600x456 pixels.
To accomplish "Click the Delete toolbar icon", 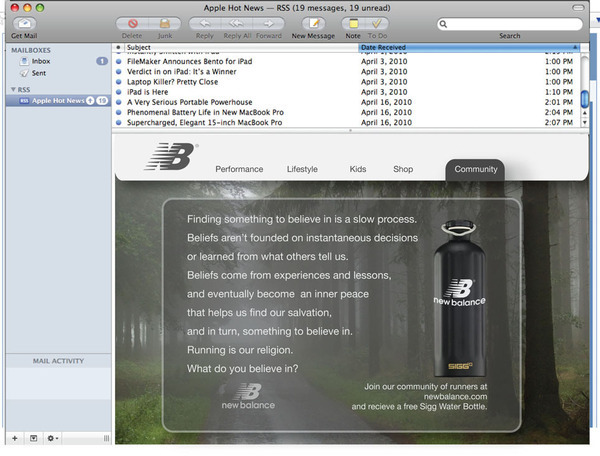I will [132, 24].
